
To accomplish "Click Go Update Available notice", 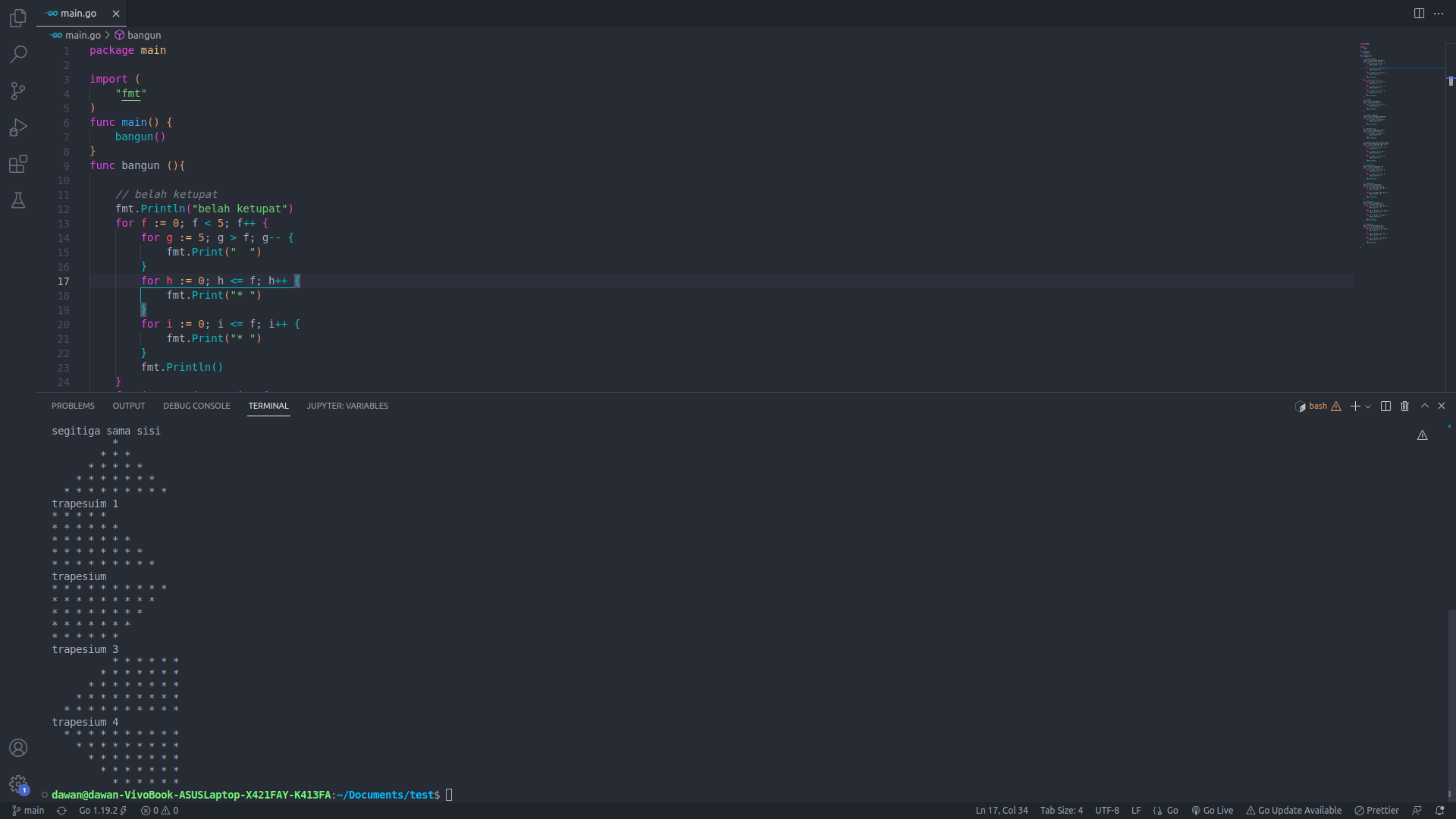I will tap(1294, 811).
